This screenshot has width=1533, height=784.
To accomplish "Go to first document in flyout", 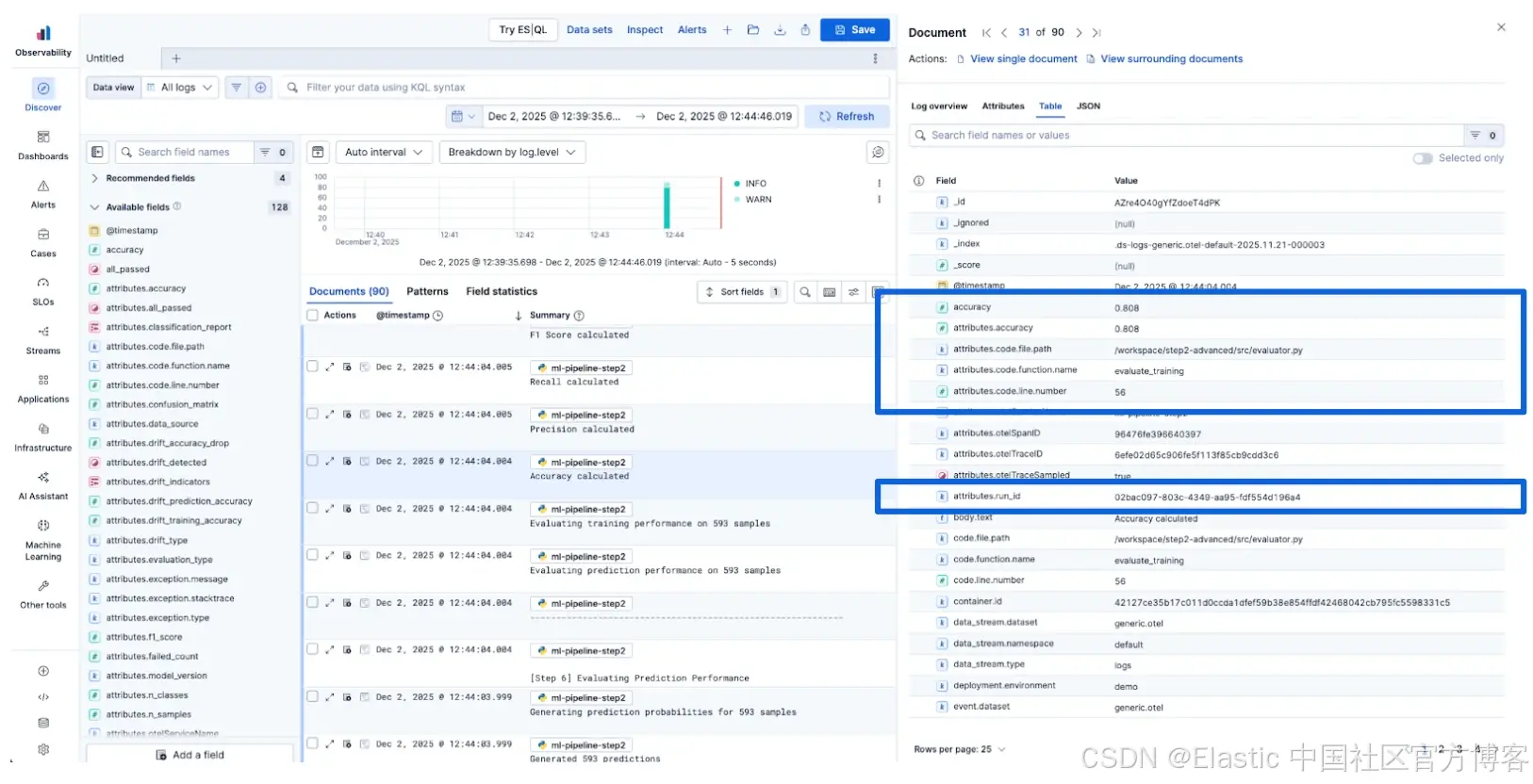I will pyautogui.click(x=986, y=32).
